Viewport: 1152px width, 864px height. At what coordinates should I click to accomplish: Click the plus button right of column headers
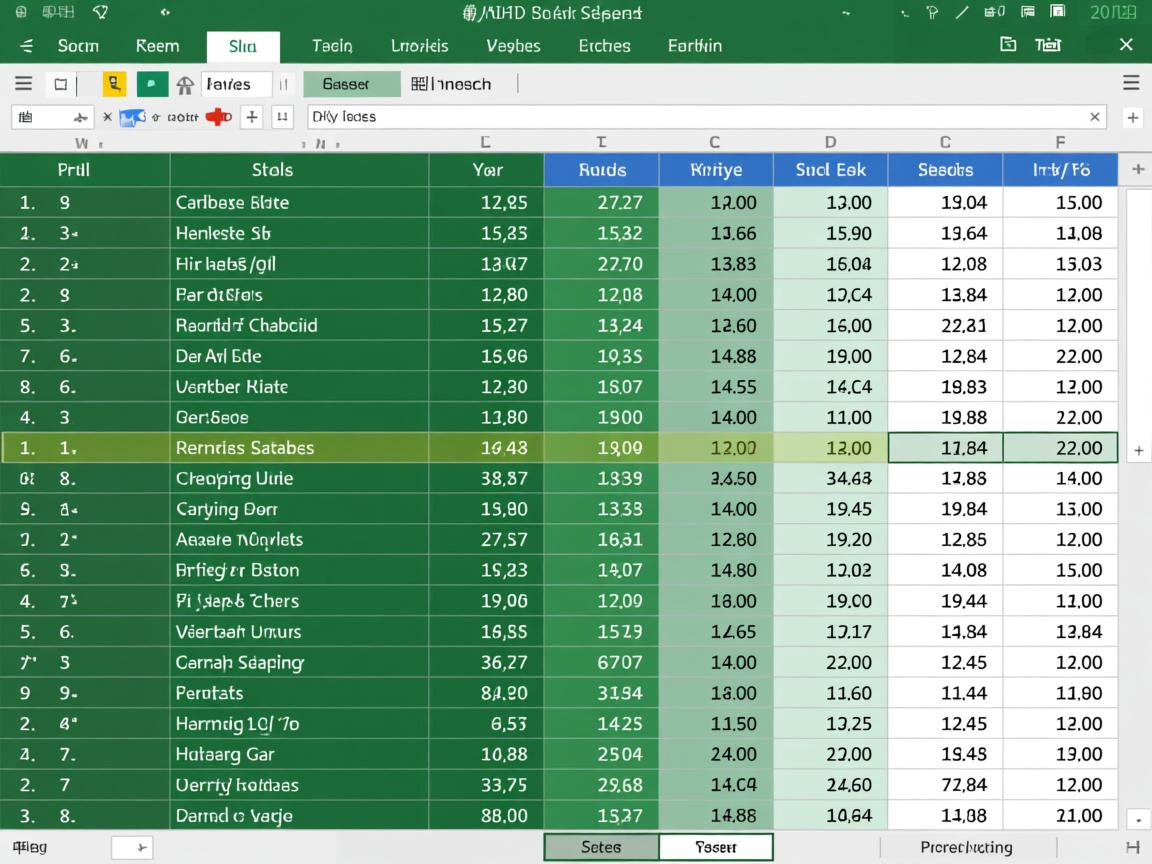1138,170
